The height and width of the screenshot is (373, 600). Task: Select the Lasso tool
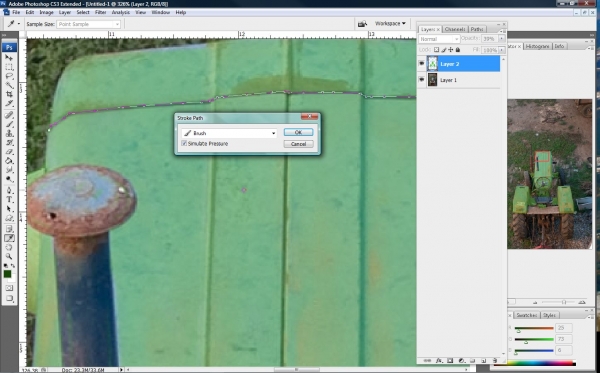[9, 76]
